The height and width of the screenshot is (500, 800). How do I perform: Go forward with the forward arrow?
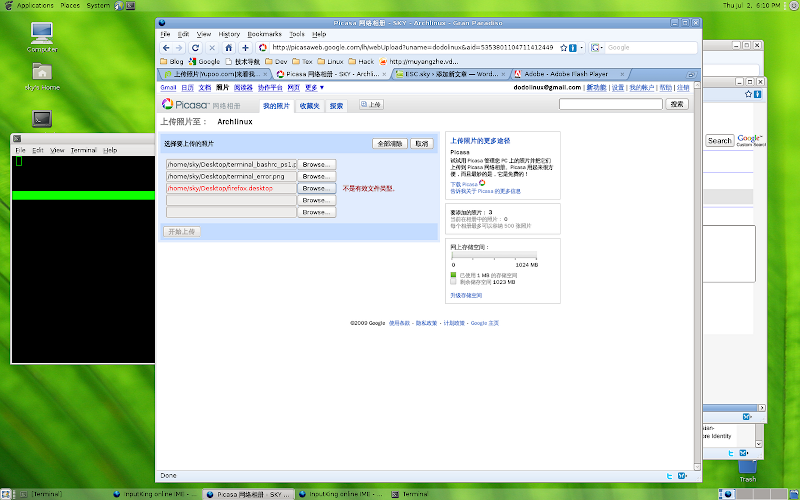pos(179,47)
